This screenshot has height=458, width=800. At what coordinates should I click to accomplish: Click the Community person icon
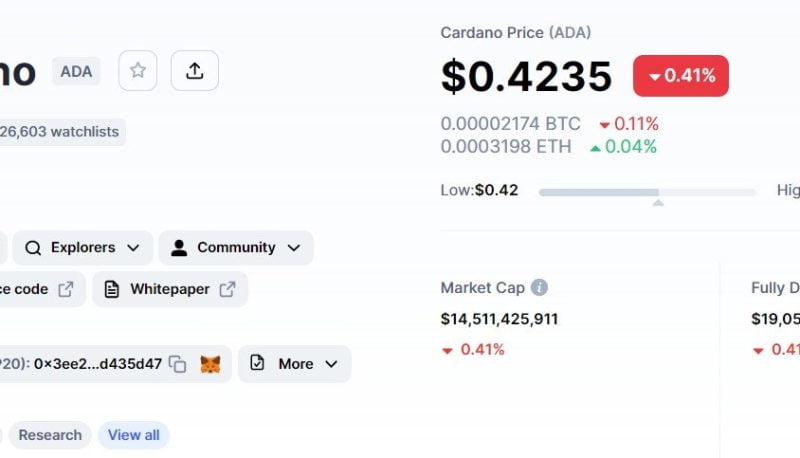179,248
